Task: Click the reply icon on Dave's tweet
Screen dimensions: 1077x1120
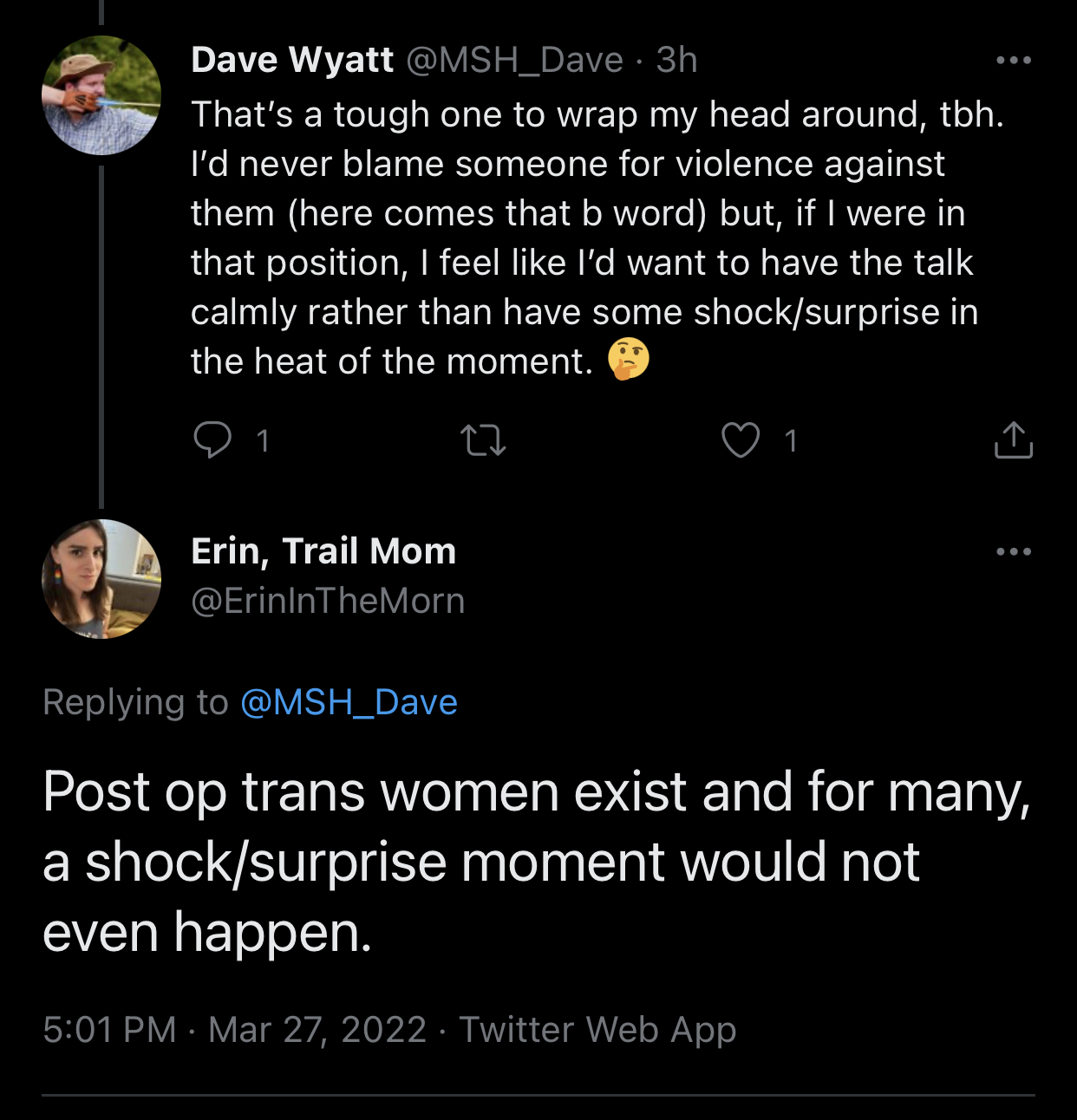Action: pyautogui.click(x=212, y=440)
